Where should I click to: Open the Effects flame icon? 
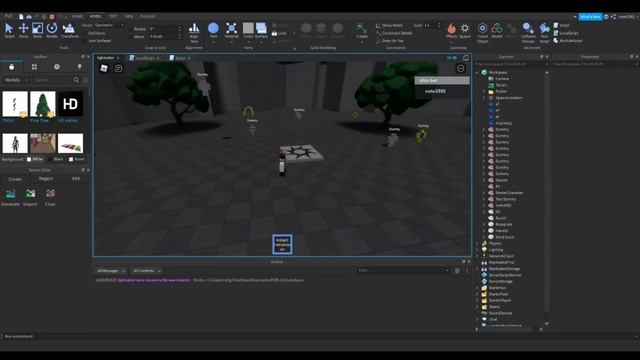coord(451,28)
